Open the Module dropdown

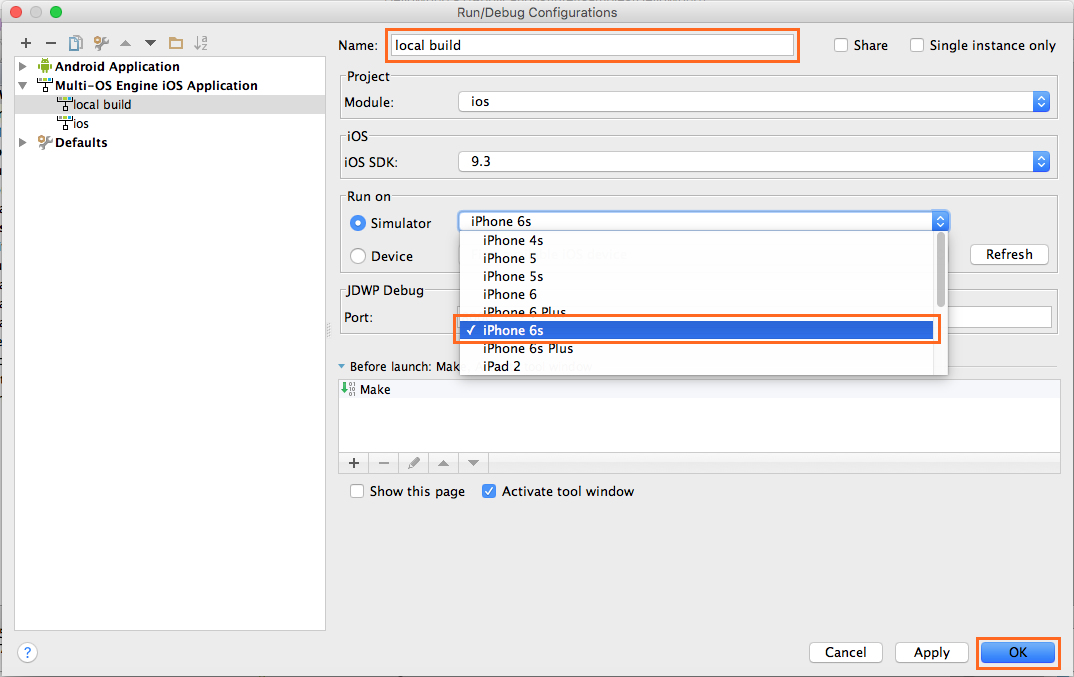pyautogui.click(x=1041, y=101)
